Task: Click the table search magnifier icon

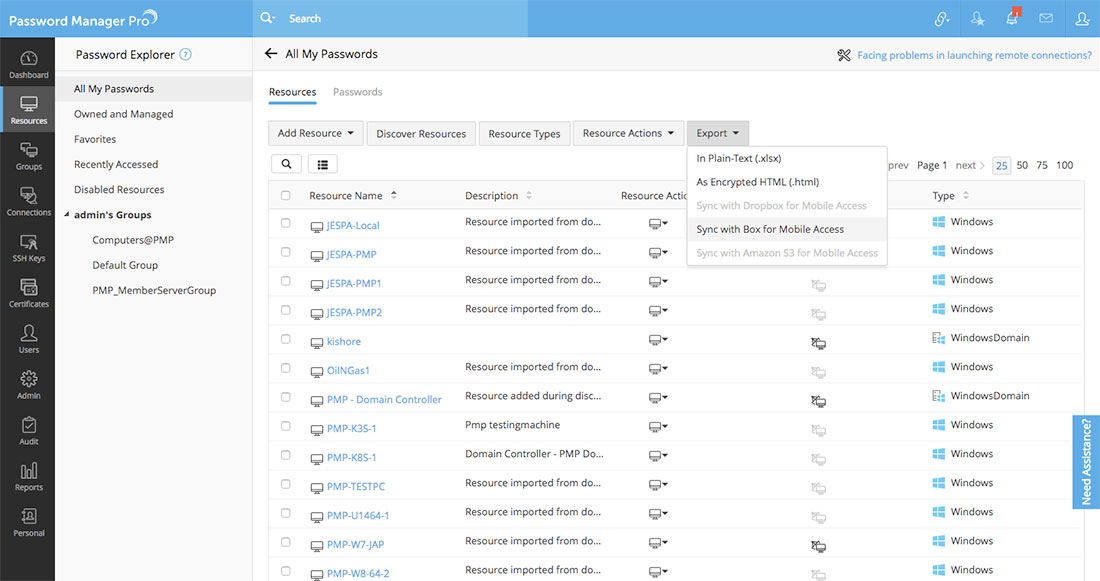Action: pos(286,164)
